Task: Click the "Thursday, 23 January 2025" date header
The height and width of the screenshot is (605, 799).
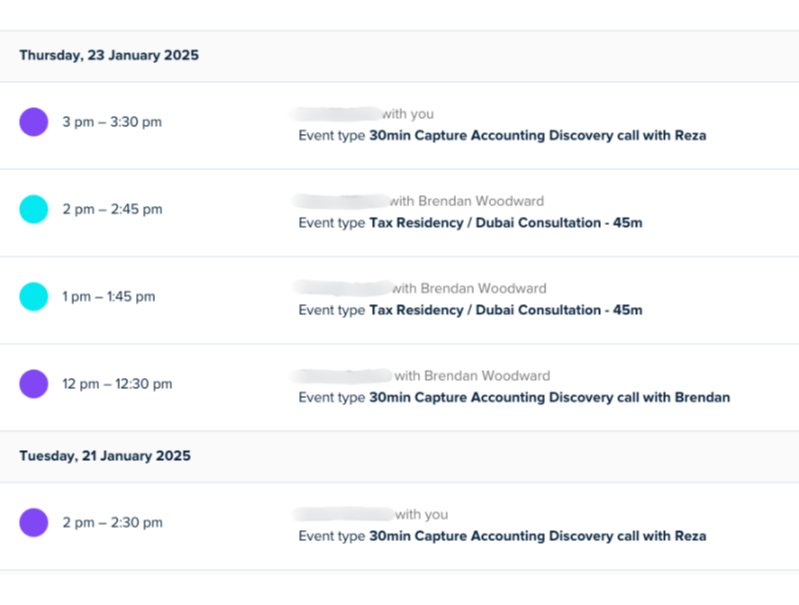Action: click(x=109, y=56)
